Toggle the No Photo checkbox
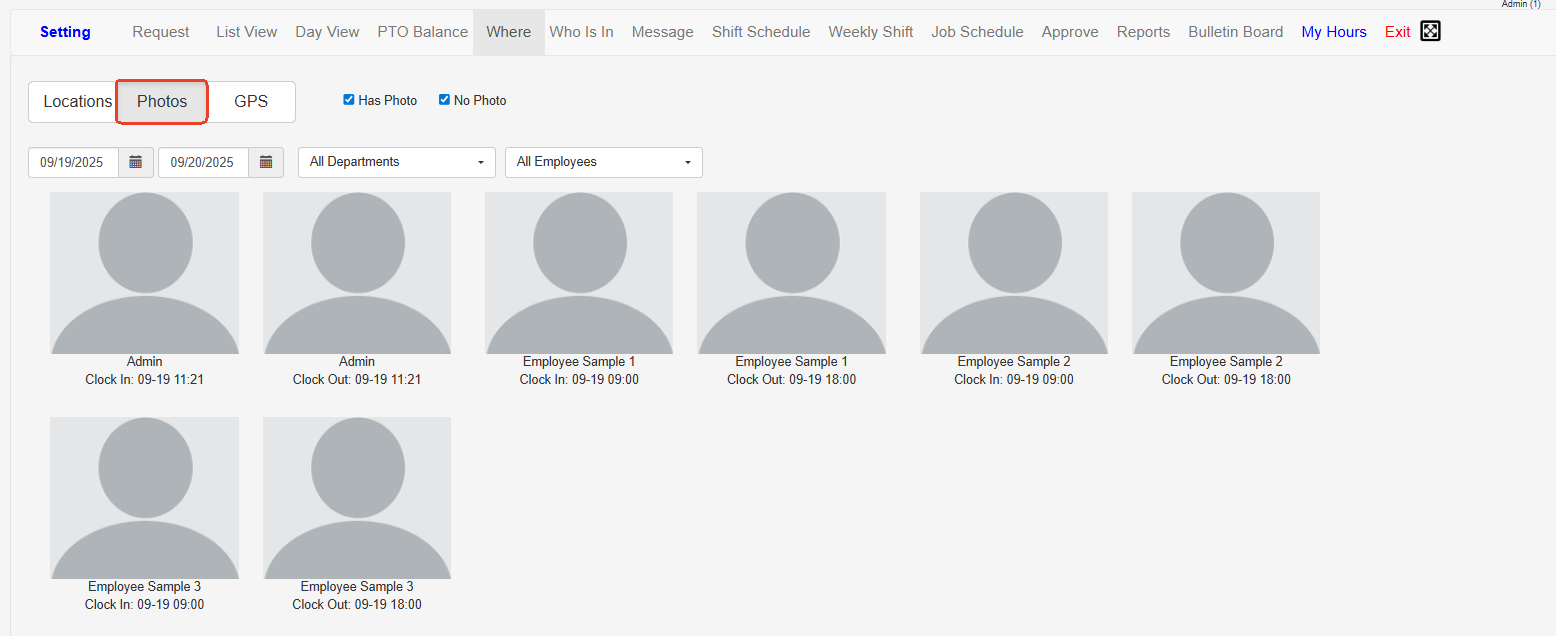This screenshot has height=636, width=1556. point(444,100)
